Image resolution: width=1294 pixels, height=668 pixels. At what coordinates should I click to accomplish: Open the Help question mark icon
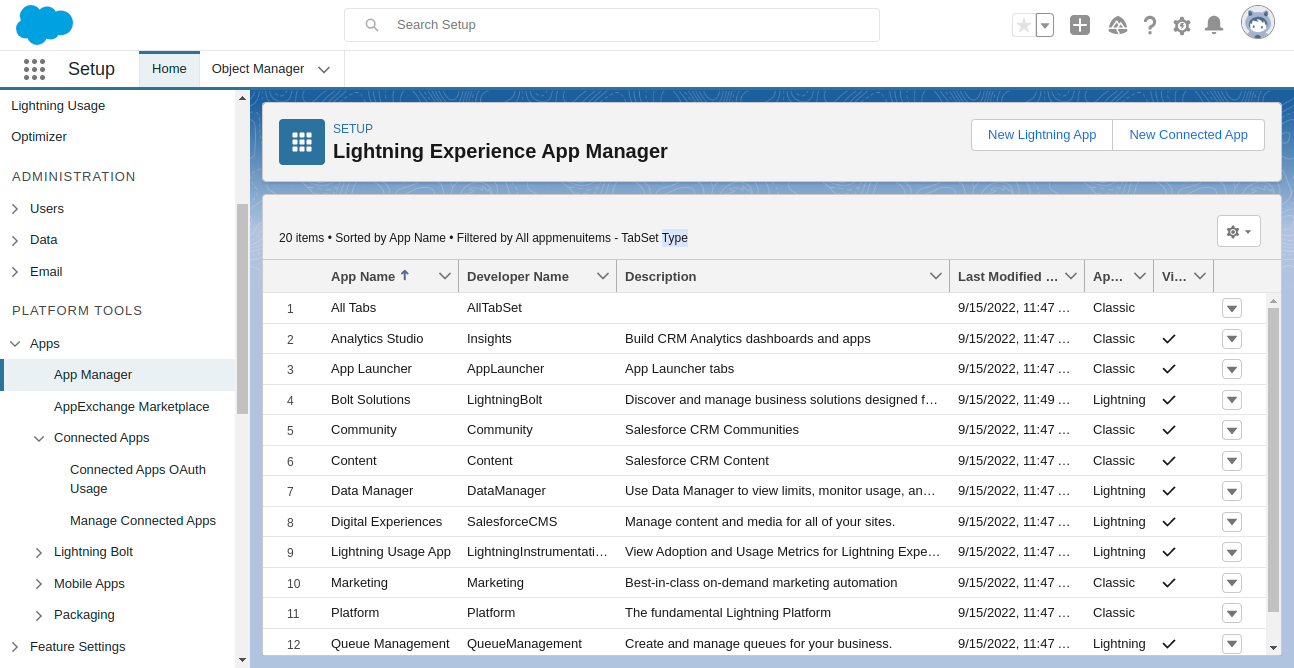[1150, 25]
